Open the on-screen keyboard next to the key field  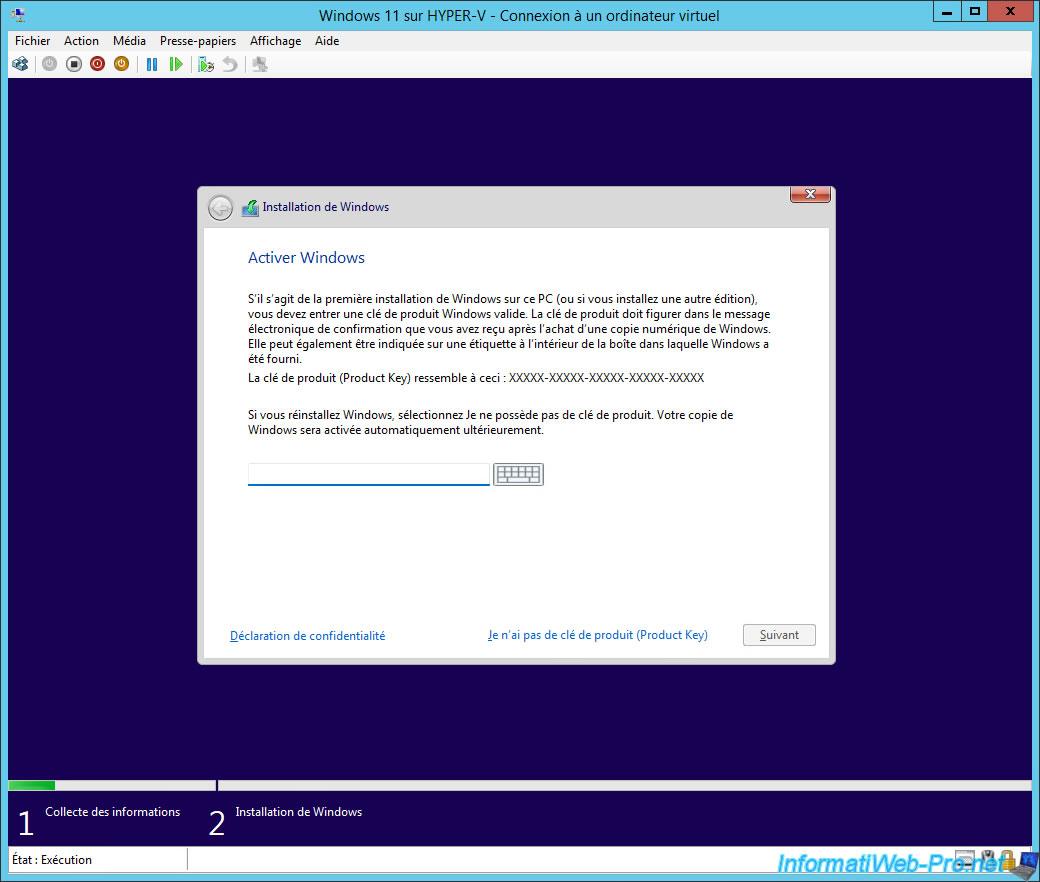[518, 474]
